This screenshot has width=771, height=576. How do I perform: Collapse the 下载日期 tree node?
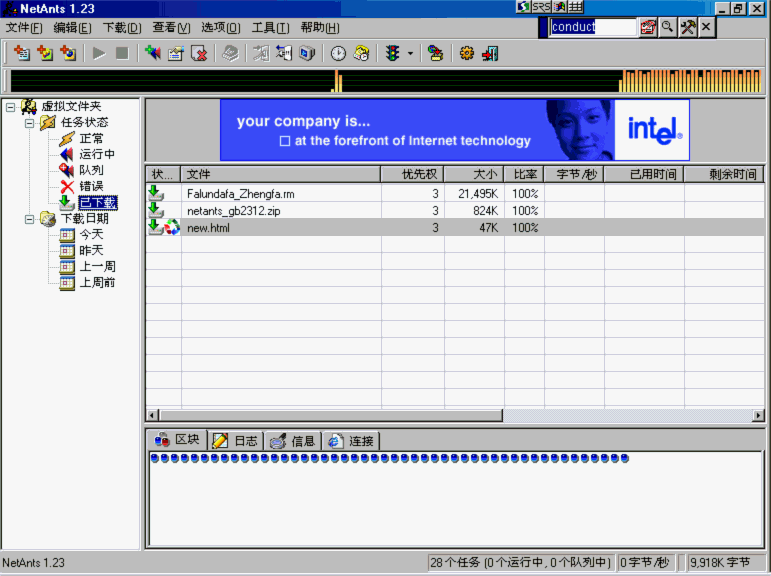coord(30,218)
